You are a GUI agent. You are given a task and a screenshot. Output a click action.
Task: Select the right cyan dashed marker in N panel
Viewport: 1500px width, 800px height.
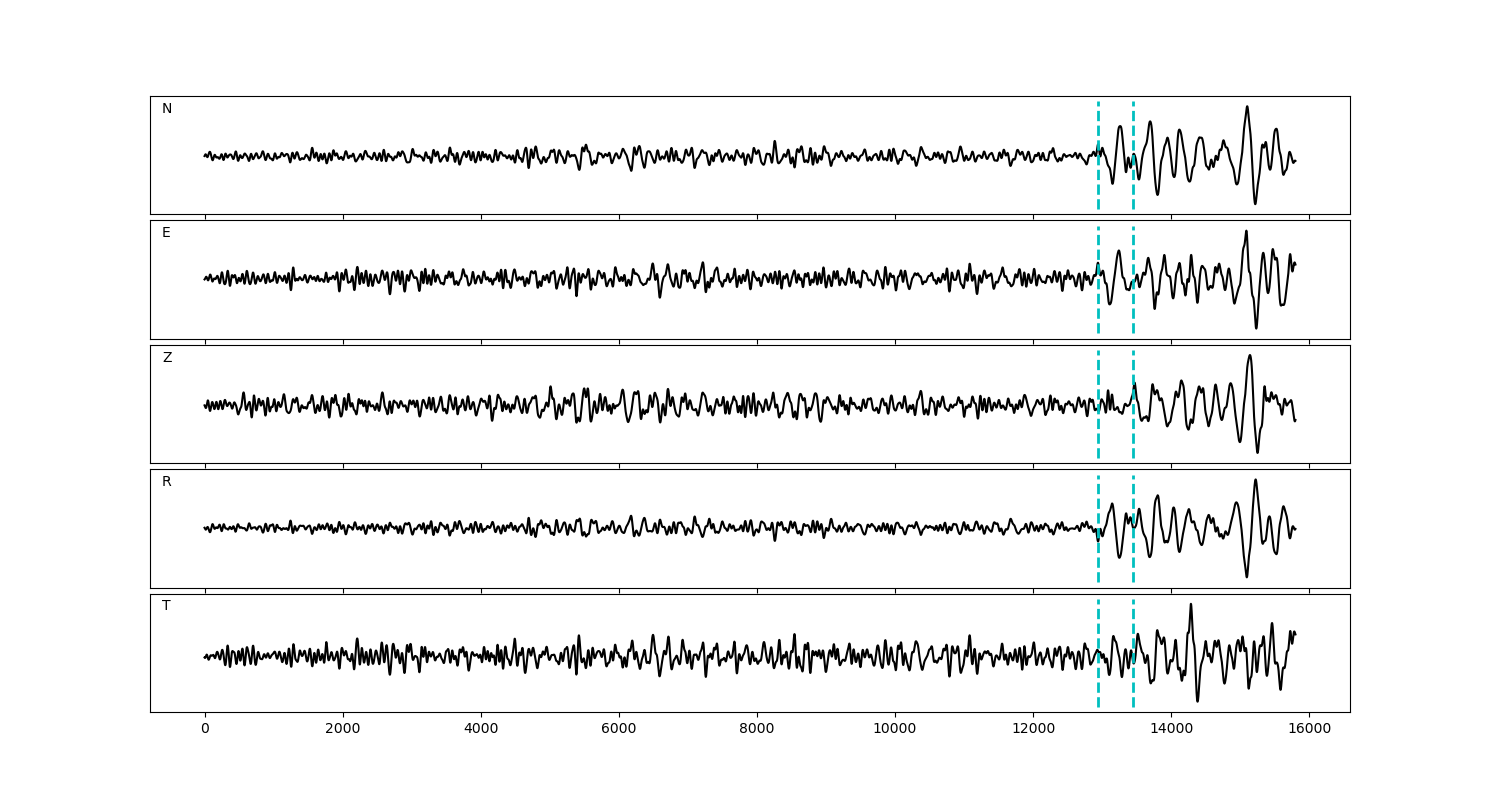click(x=1133, y=180)
